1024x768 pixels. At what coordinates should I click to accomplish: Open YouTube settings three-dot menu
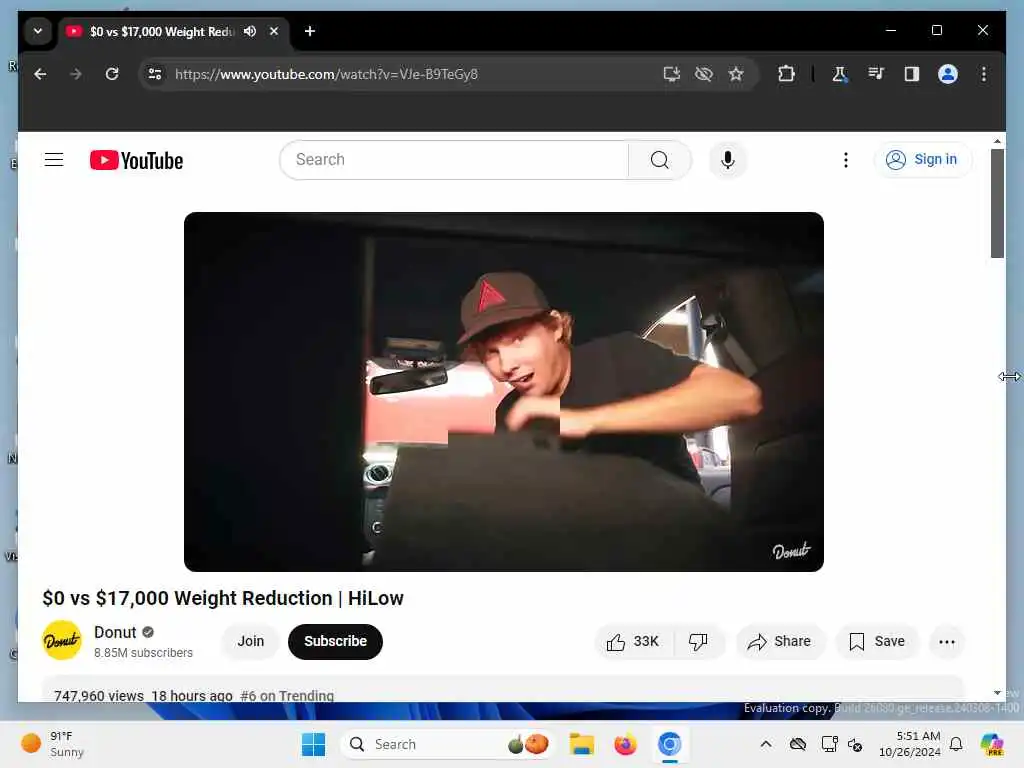point(846,160)
